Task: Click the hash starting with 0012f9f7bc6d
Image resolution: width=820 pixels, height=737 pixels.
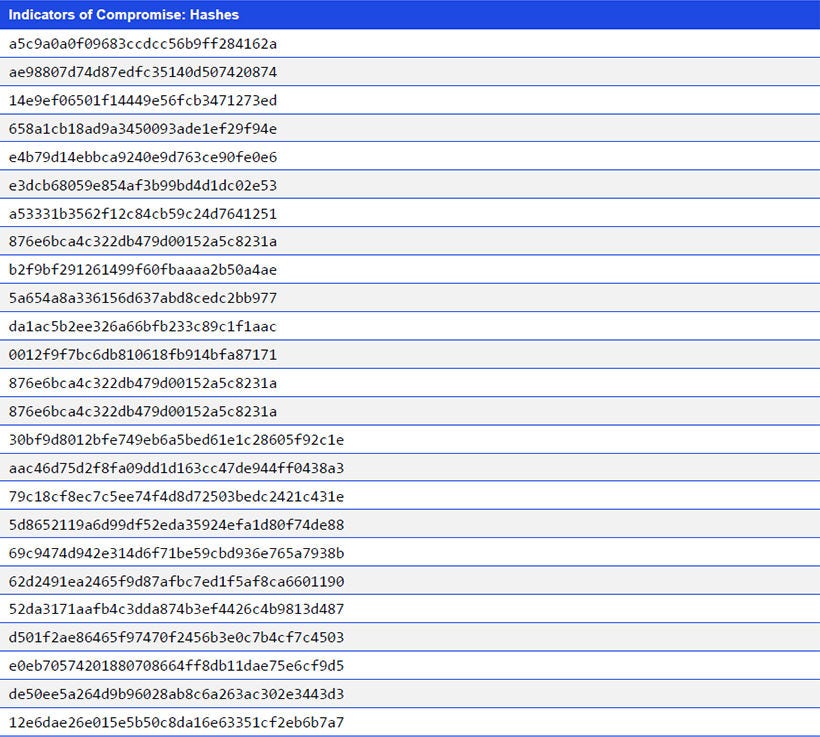Action: pyautogui.click(x=143, y=355)
